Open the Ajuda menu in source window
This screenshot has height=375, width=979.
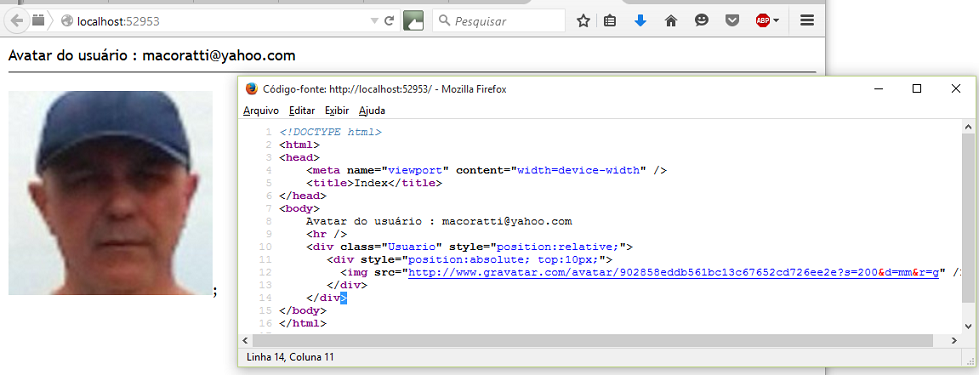372,111
